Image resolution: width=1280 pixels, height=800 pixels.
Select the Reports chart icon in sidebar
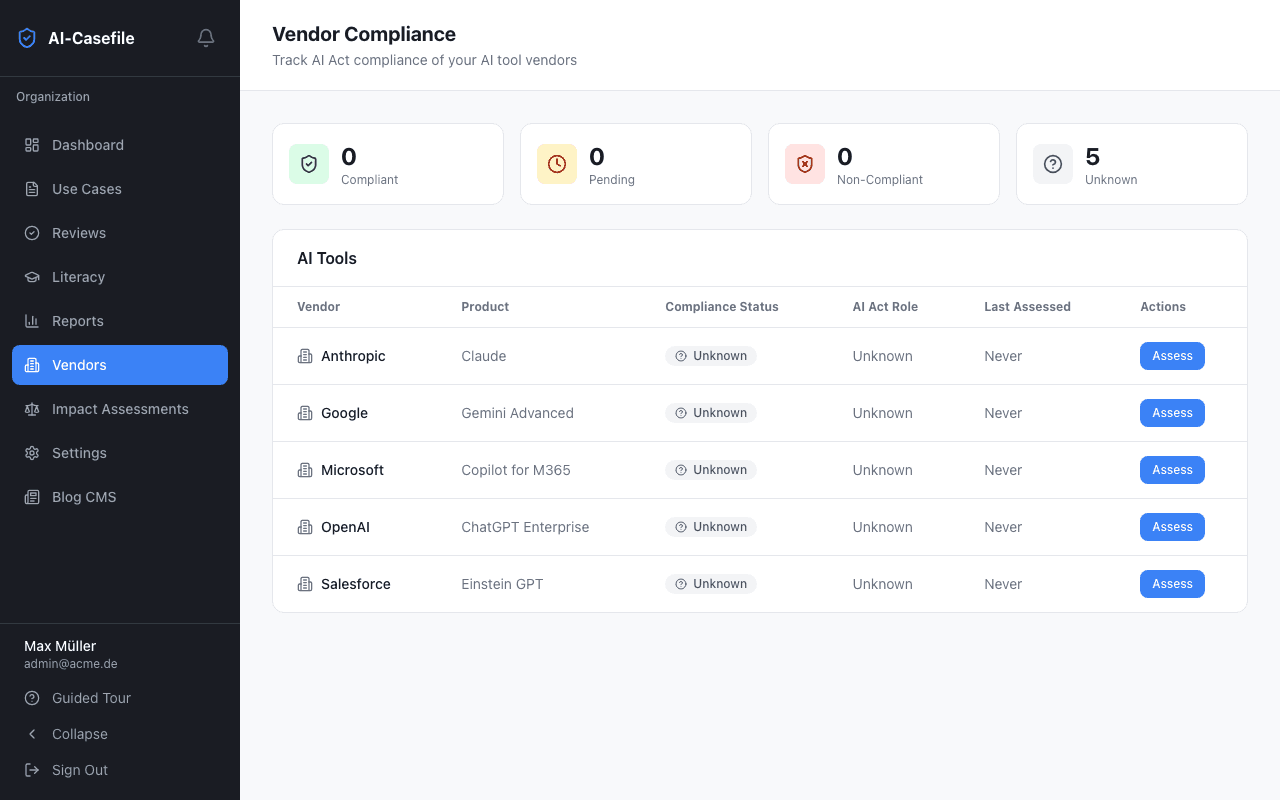[x=31, y=320]
